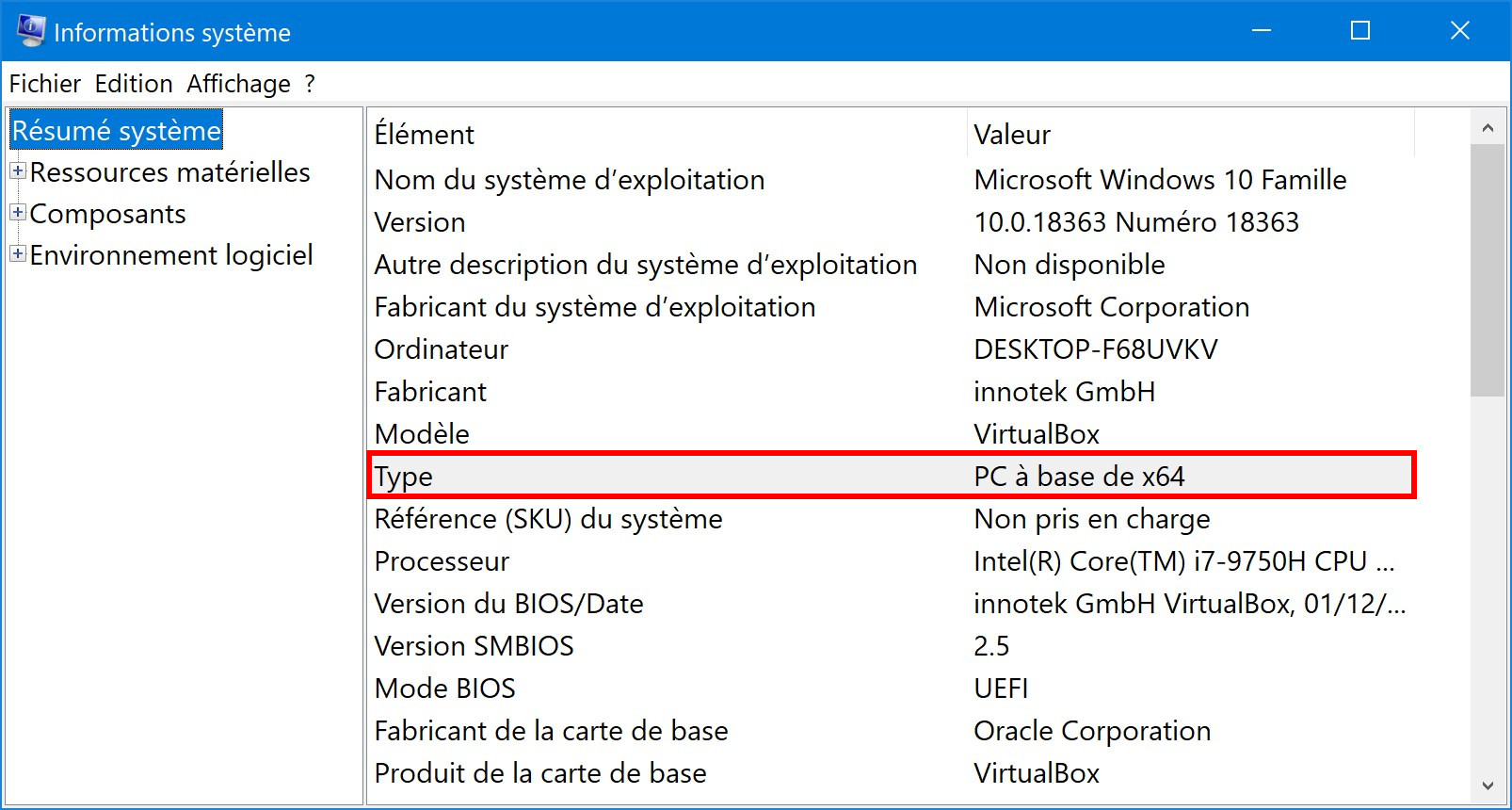Select Résumé système in the tree
Screen dimensions: 1512x810
(117, 130)
